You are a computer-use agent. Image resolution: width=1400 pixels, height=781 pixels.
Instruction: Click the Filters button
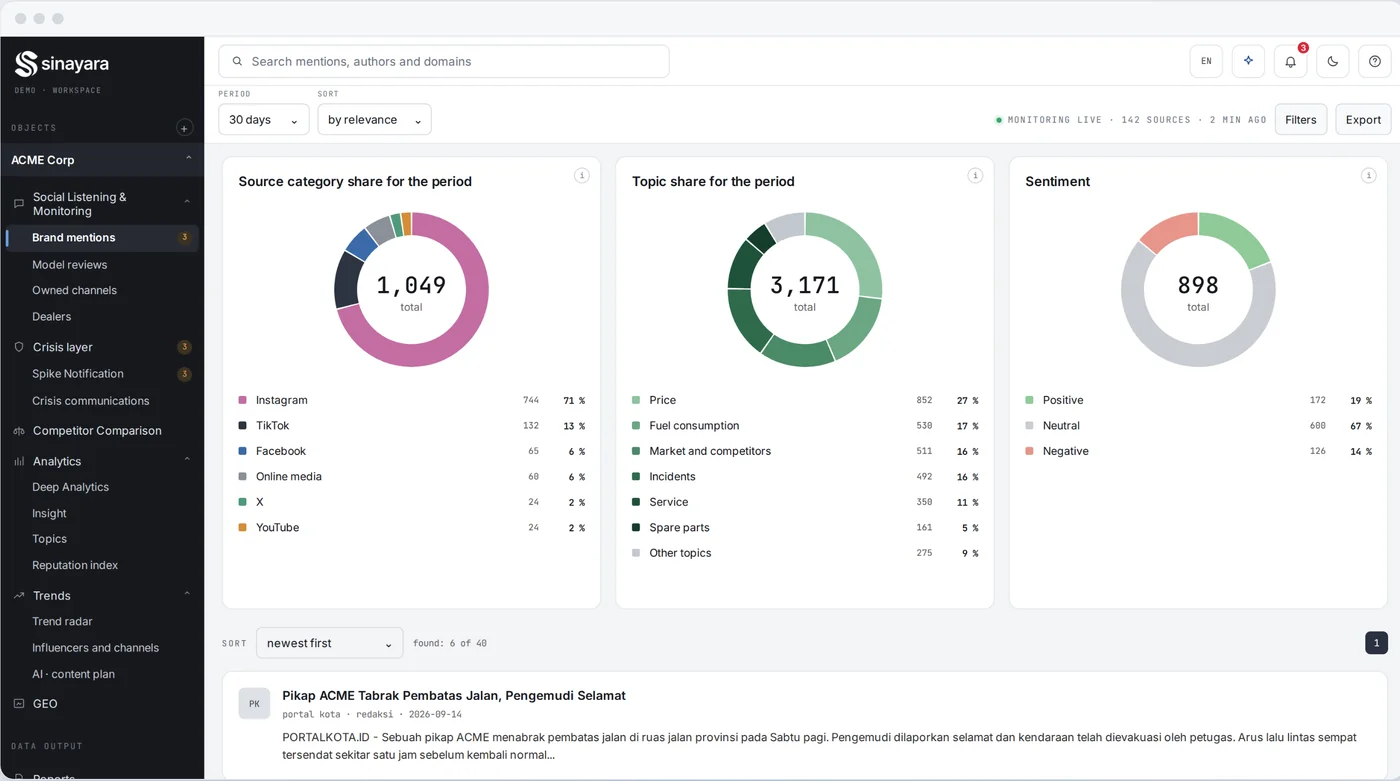[x=1301, y=119]
